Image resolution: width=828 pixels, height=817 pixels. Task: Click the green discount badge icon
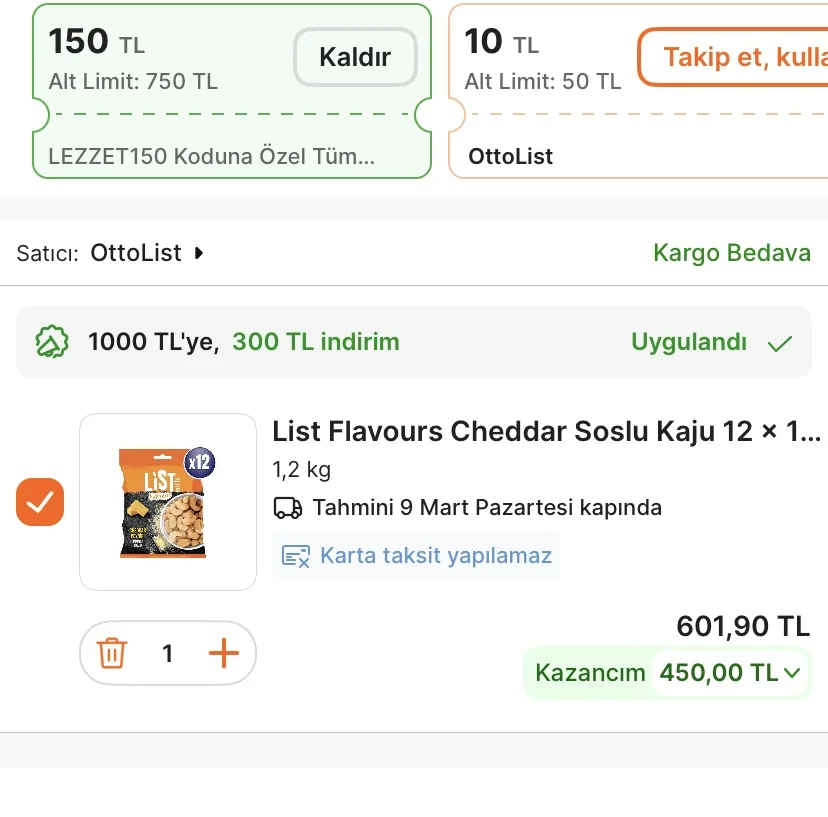point(52,343)
